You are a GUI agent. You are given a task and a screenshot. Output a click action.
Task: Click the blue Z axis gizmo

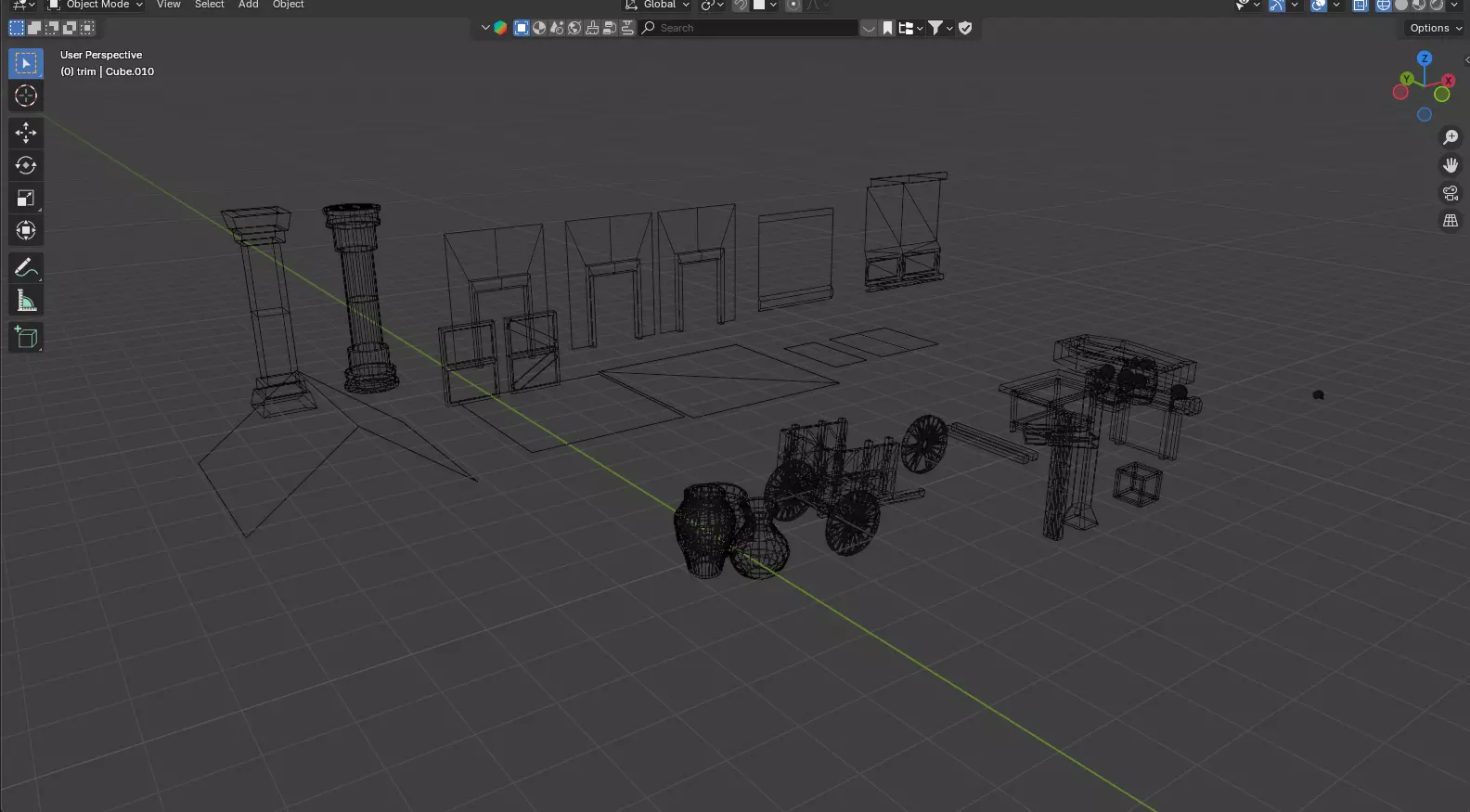[x=1425, y=58]
